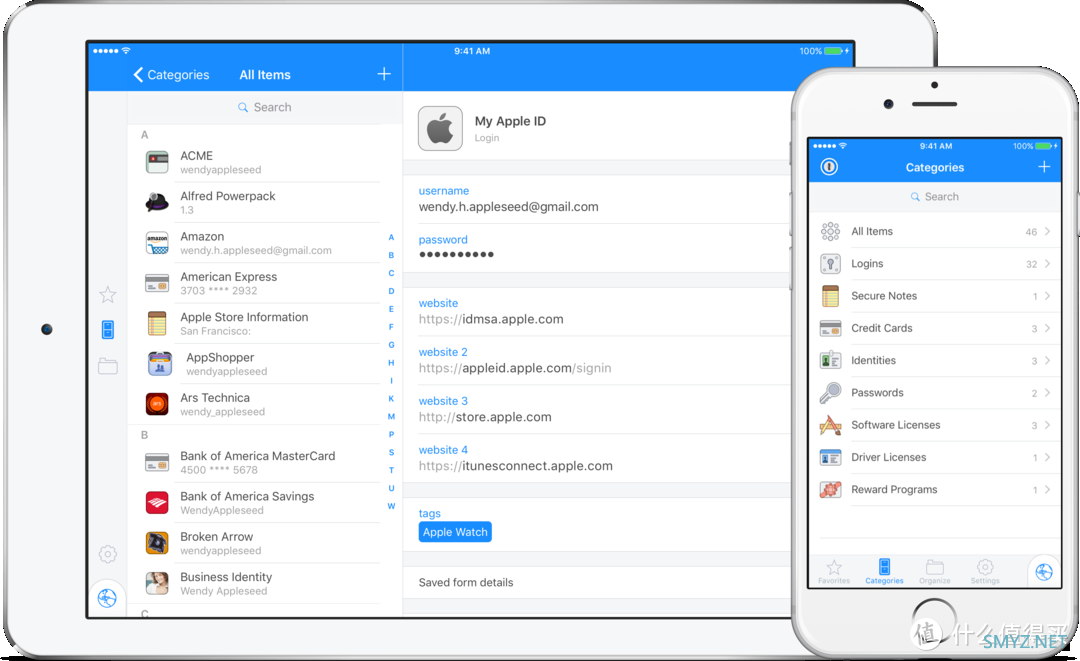Expand Software Licenses chevron on iPhone

pyautogui.click(x=1048, y=425)
